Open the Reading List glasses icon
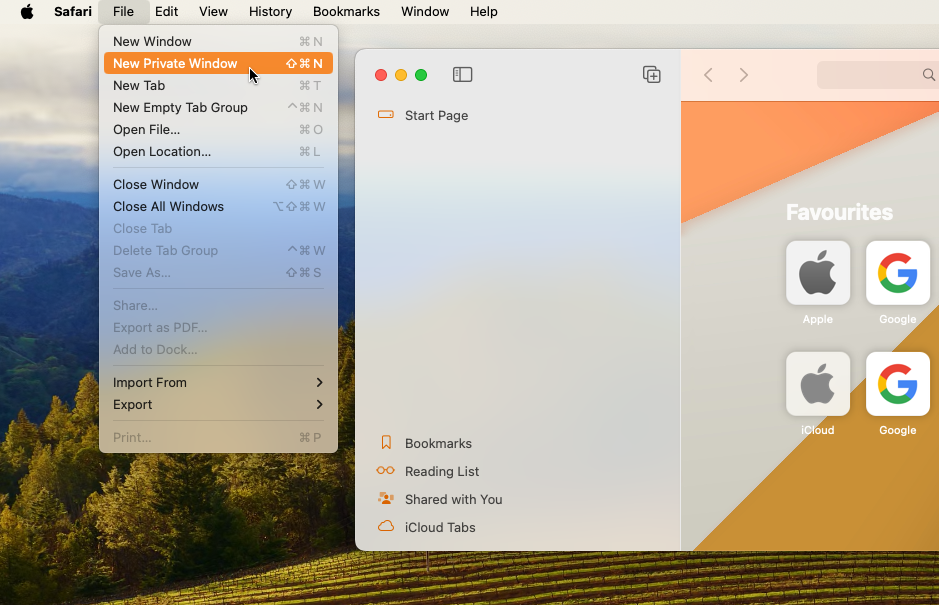Screen dimensions: 939x605 pos(385,471)
